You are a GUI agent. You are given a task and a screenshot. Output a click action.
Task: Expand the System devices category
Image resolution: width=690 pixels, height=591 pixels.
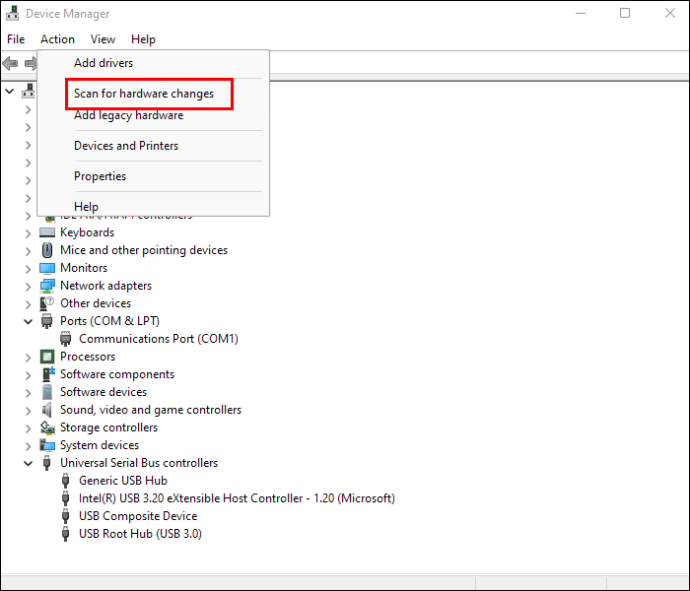[28, 445]
